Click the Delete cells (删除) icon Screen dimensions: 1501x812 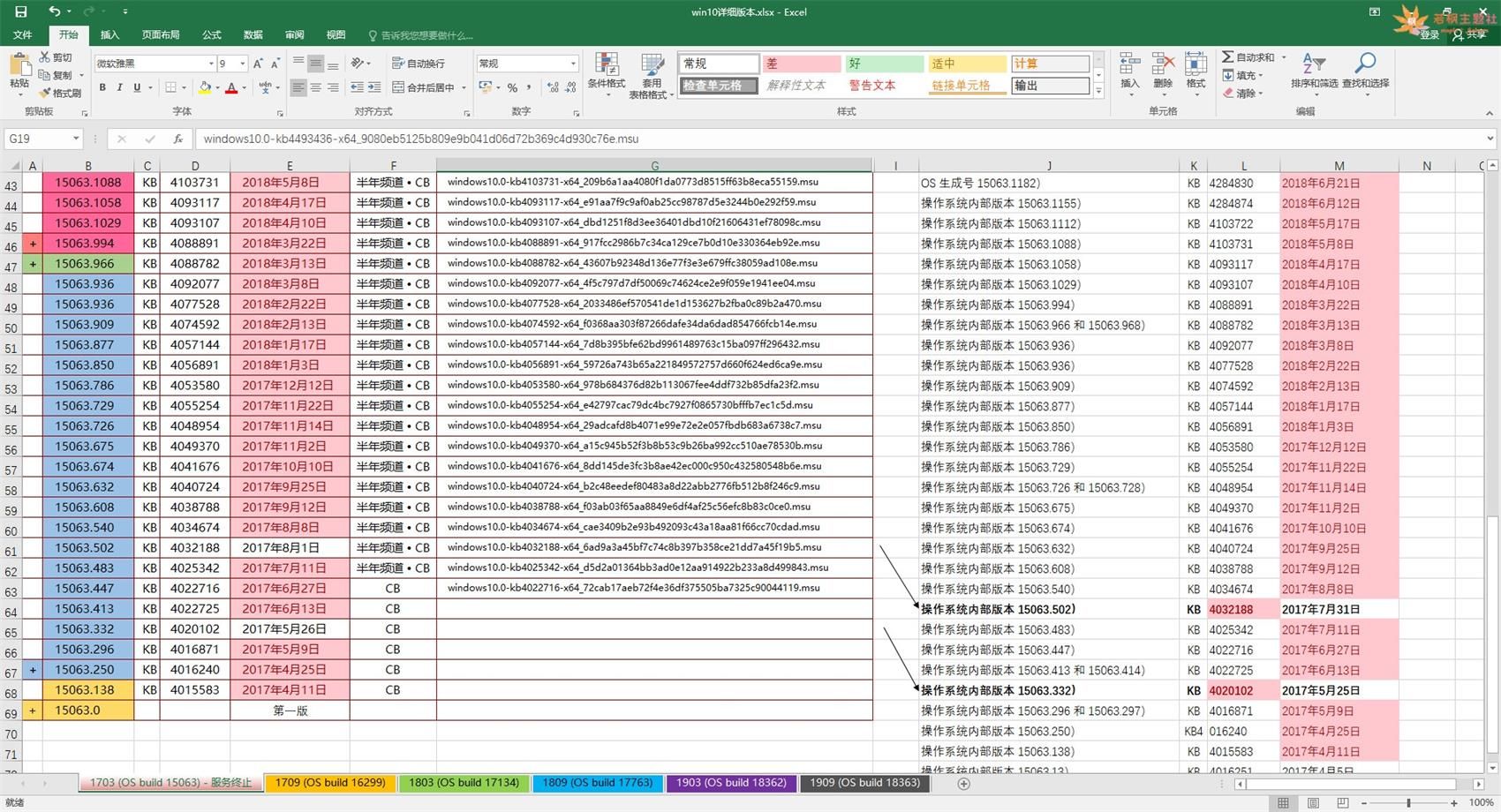click(x=1163, y=64)
